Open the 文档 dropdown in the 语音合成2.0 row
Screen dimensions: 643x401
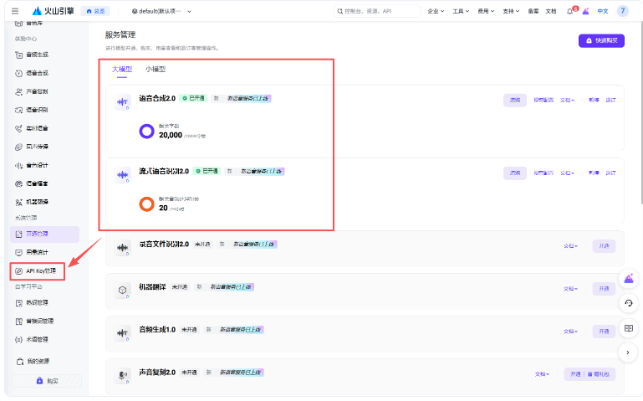568,100
